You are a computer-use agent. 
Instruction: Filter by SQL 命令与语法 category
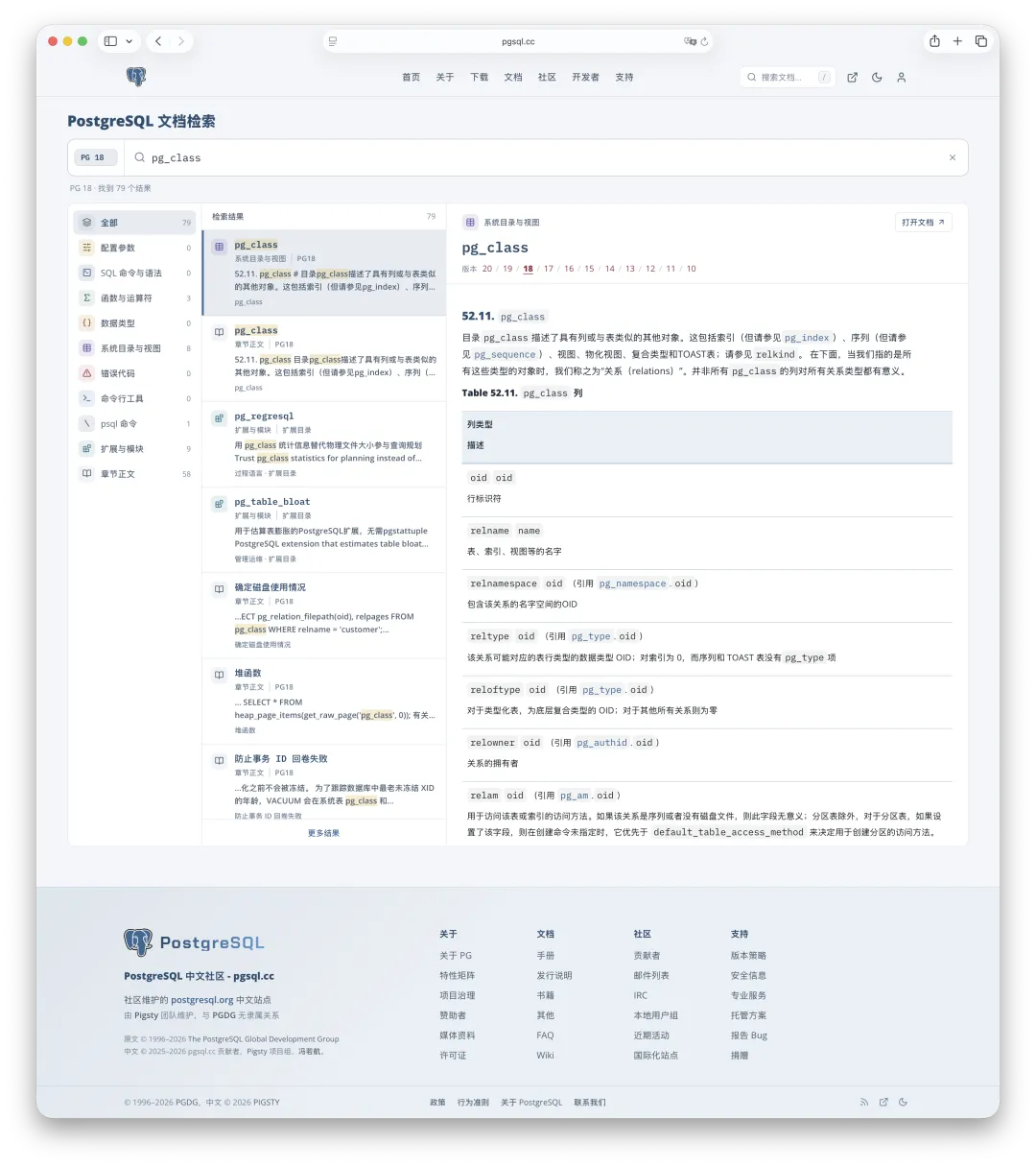134,273
